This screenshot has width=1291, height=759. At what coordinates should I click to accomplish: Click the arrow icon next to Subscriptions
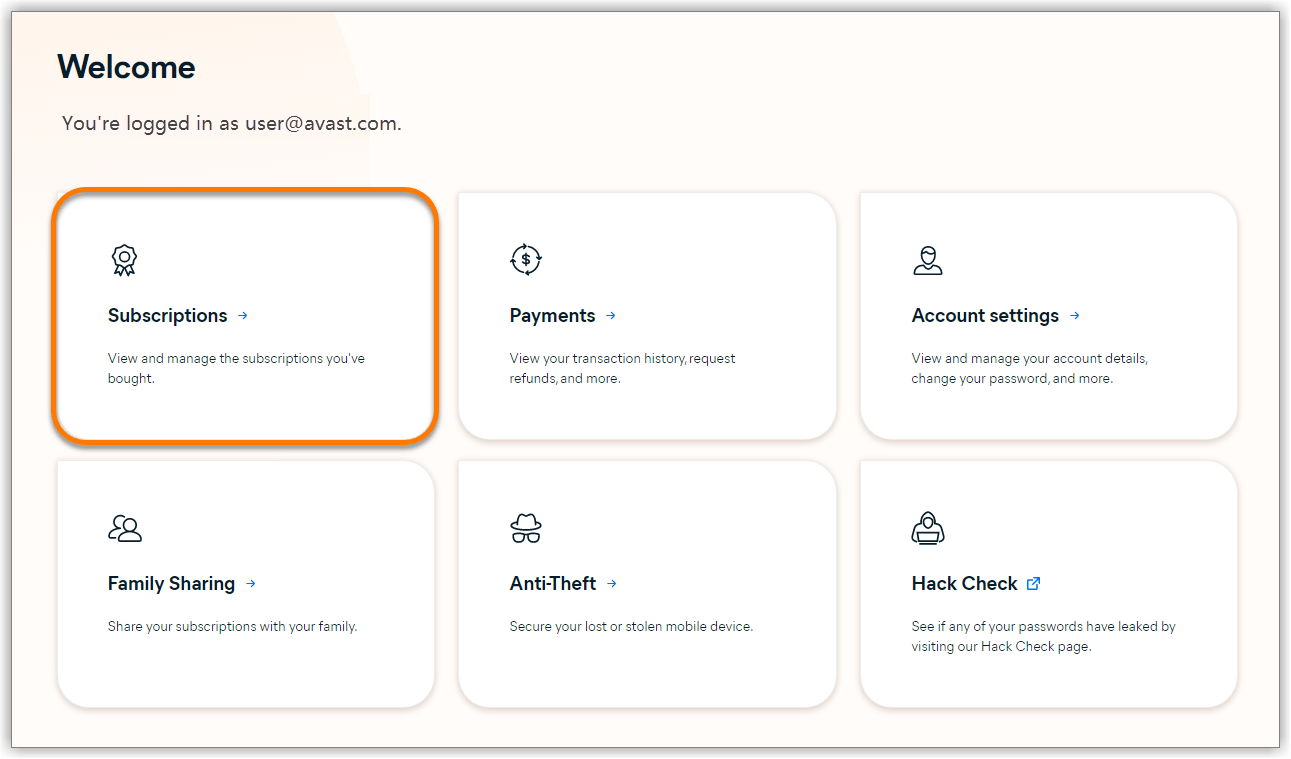243,315
